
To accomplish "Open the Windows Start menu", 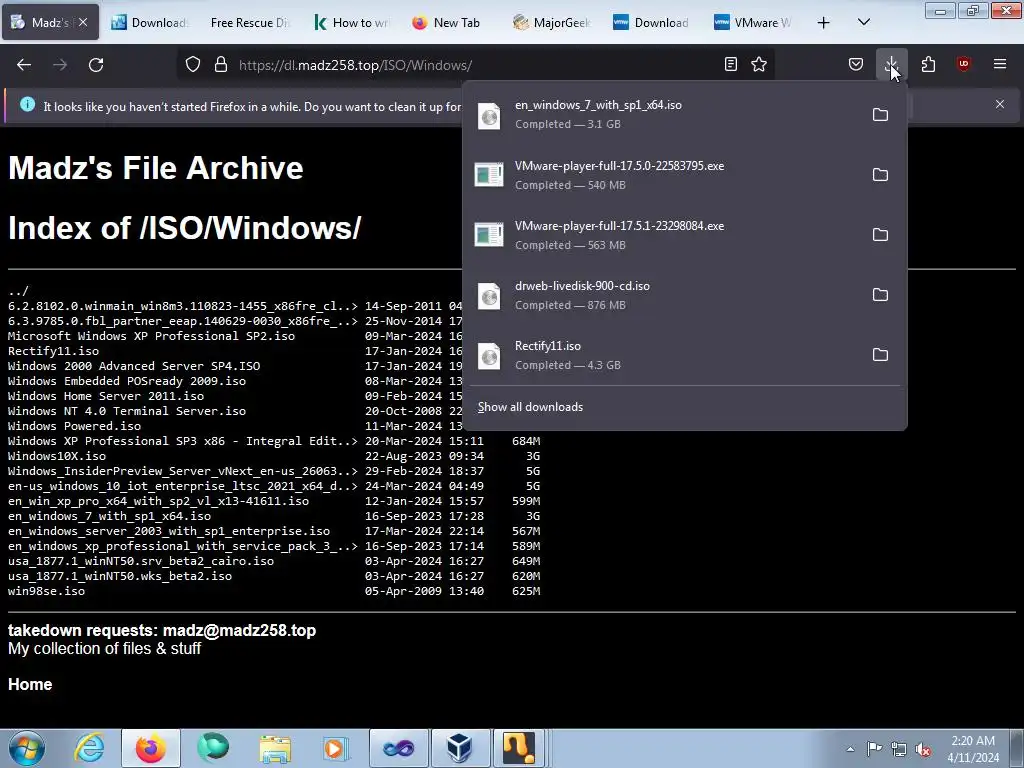I will pyautogui.click(x=27, y=748).
